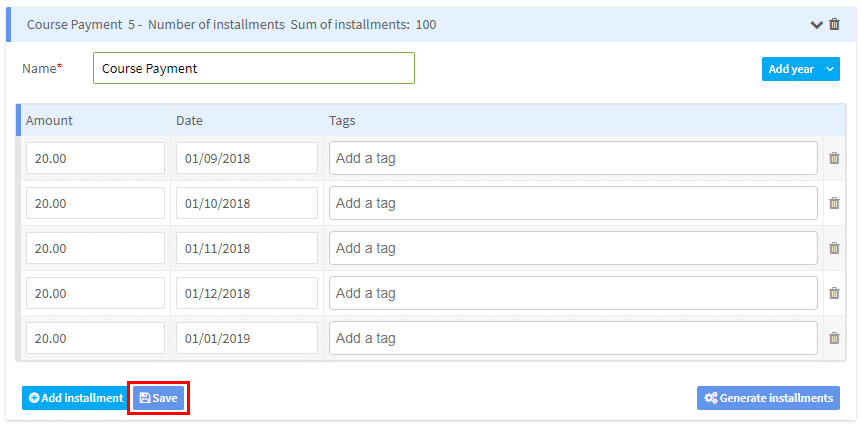Collapse the Course Payment panel chevron
This screenshot has height=426, width=862.
(818, 24)
